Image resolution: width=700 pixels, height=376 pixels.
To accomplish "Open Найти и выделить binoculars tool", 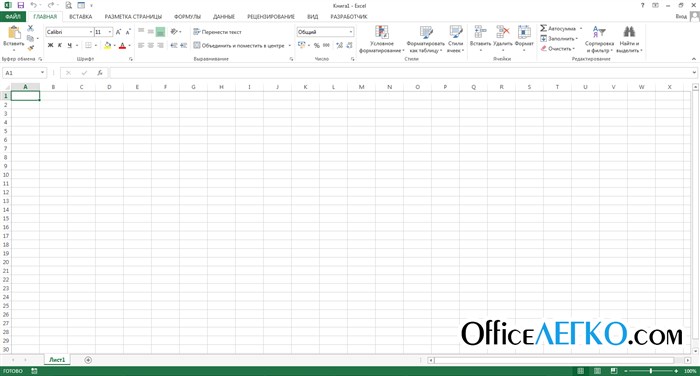I will tap(629, 39).
